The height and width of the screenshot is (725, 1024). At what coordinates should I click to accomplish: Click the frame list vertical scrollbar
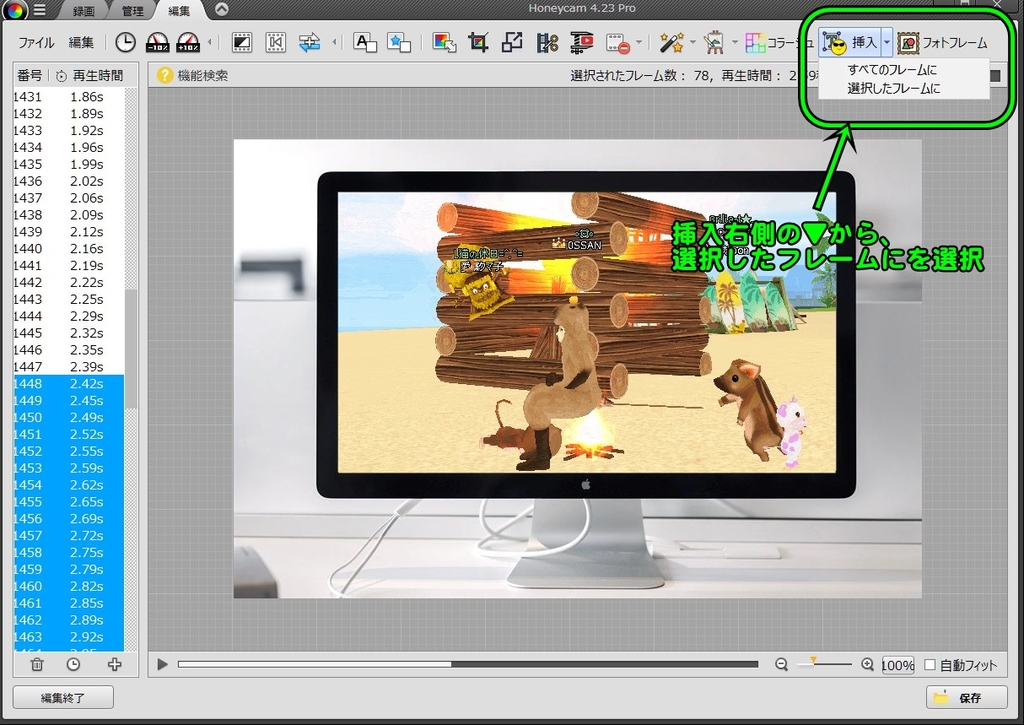click(131, 349)
